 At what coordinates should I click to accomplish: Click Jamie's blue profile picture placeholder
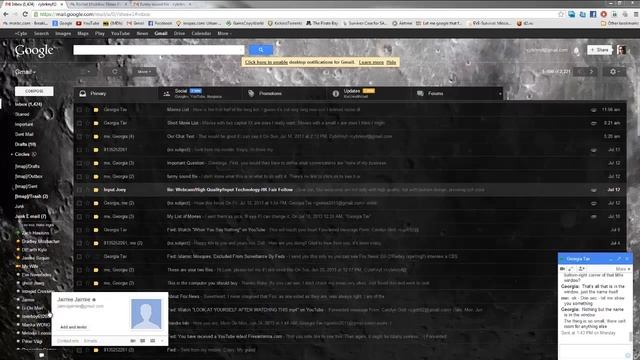(x=146, y=314)
